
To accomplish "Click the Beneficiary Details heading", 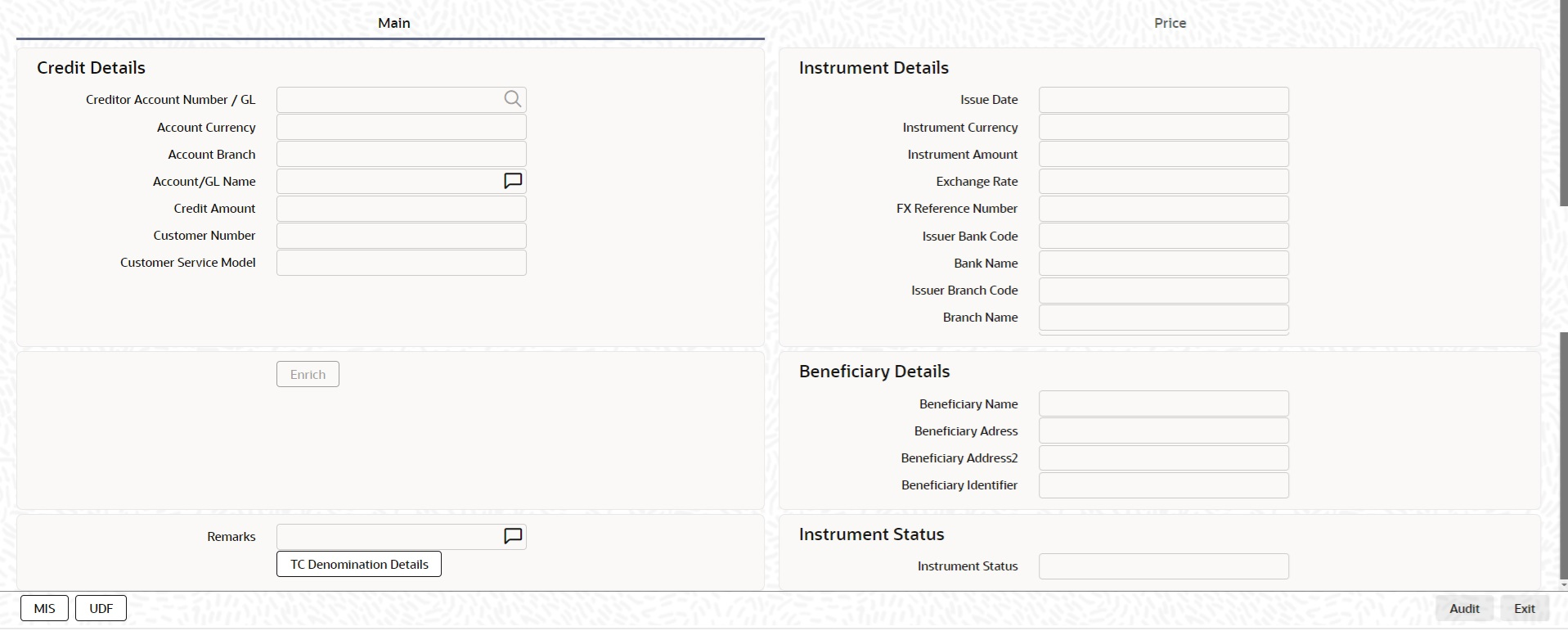I will click(x=874, y=372).
